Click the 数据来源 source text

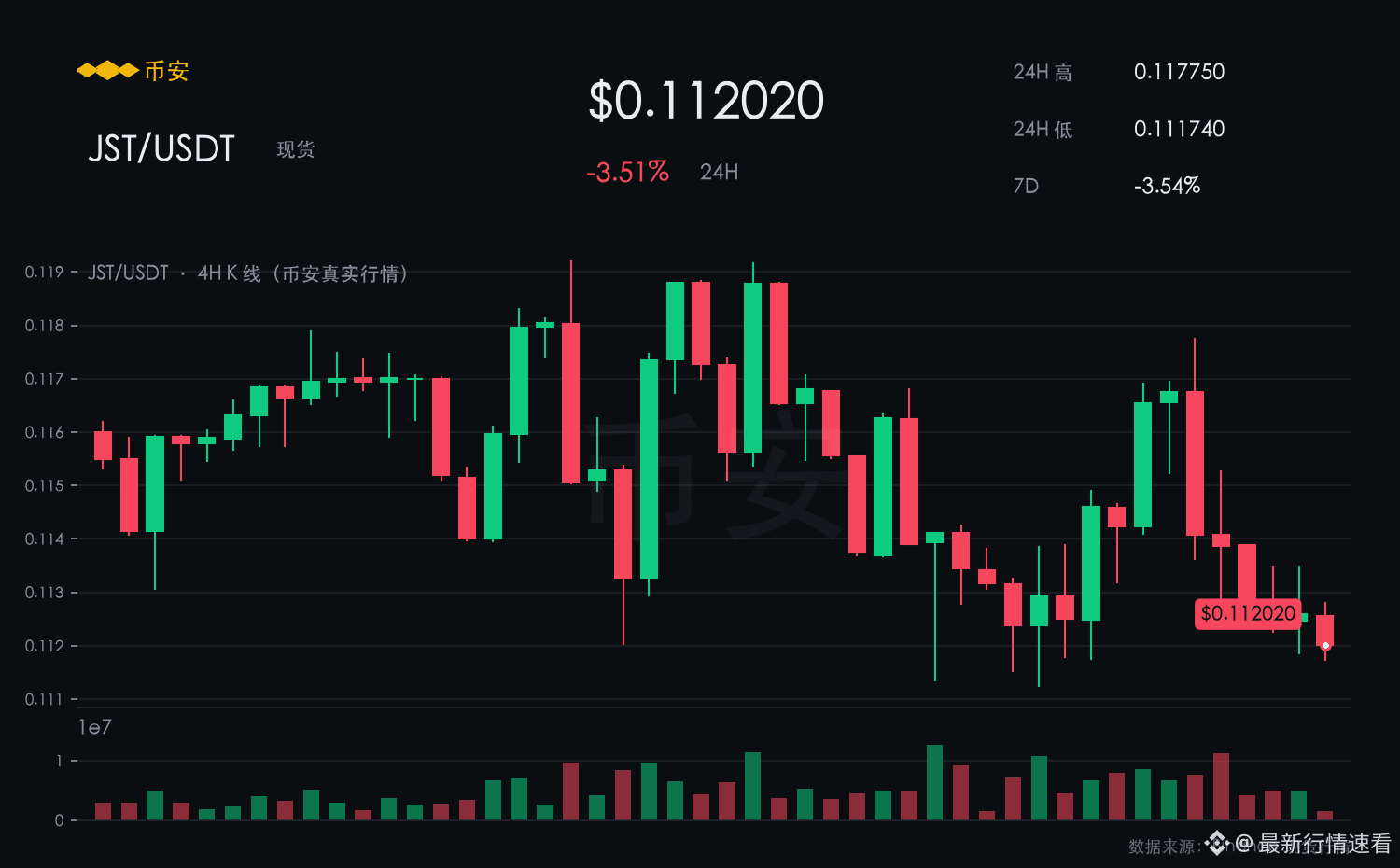pos(1164,847)
